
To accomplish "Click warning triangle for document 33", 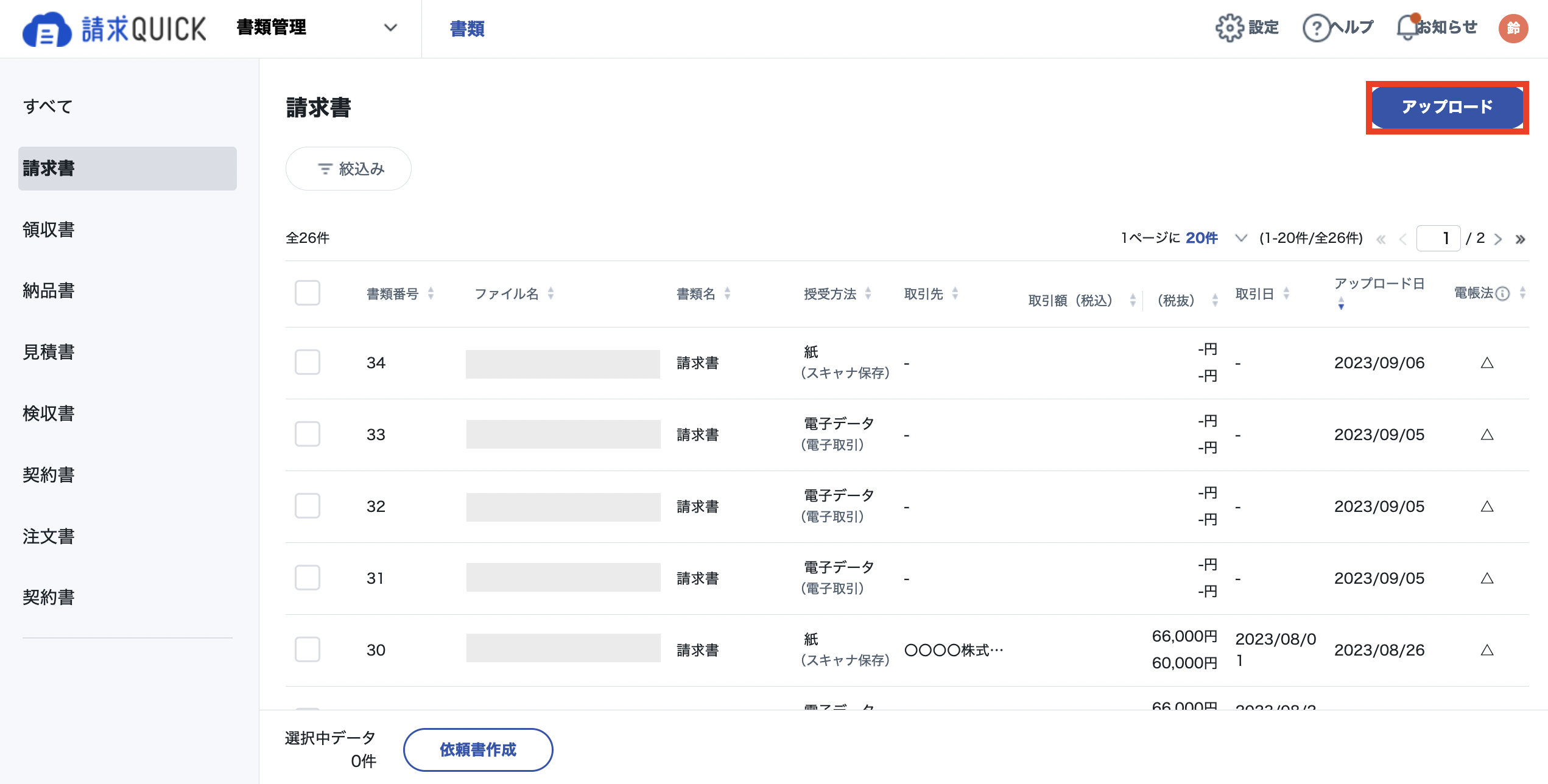I will click(1487, 435).
